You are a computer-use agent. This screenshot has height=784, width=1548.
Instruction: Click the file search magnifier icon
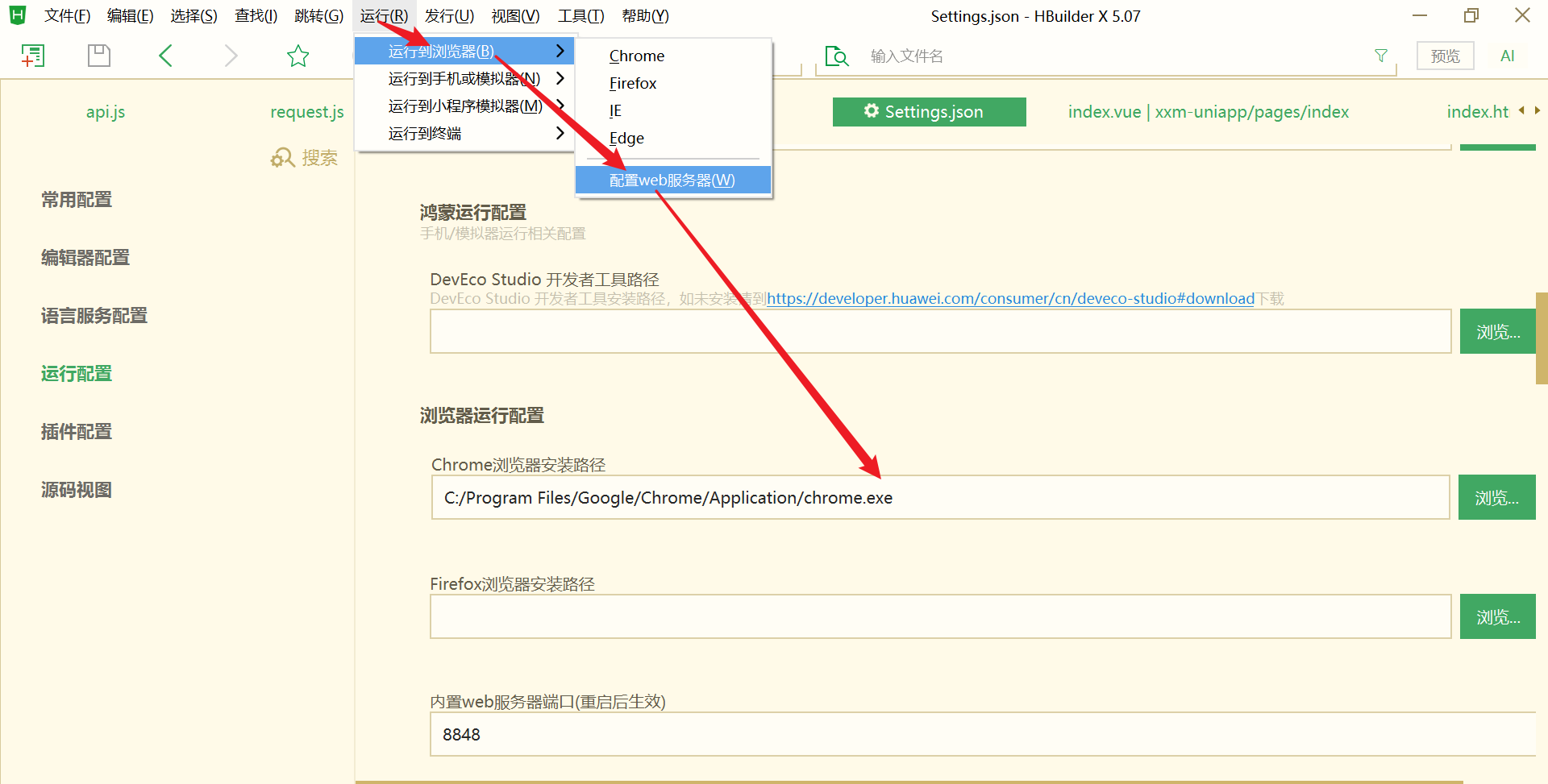pyautogui.click(x=837, y=56)
